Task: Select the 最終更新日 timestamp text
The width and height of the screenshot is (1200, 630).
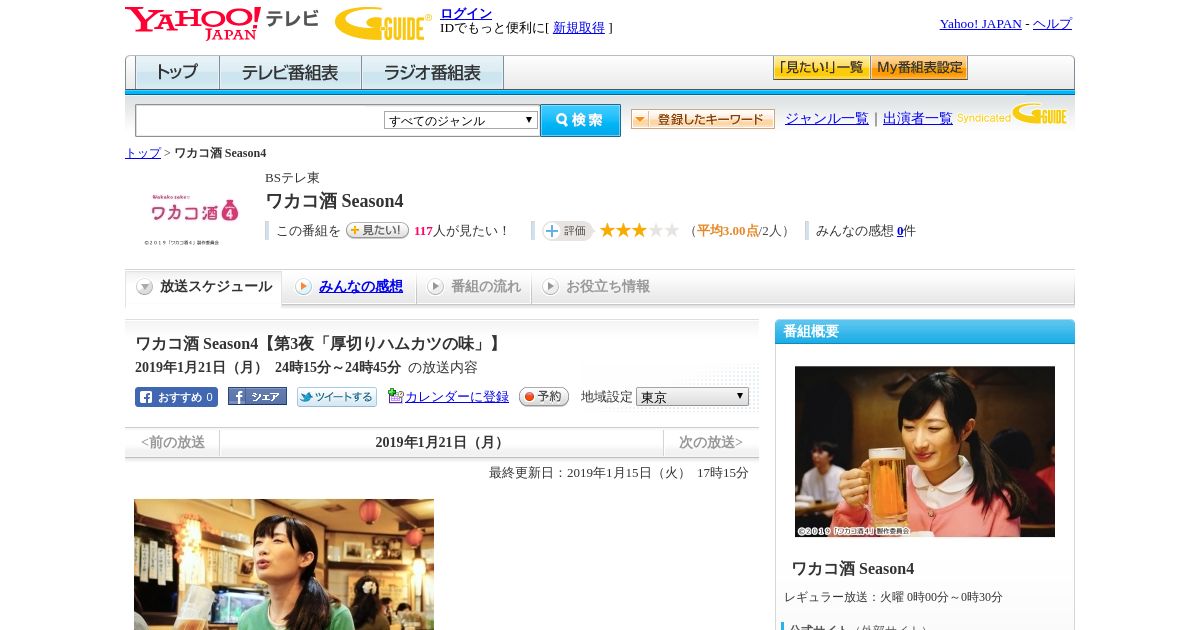Action: pos(619,473)
